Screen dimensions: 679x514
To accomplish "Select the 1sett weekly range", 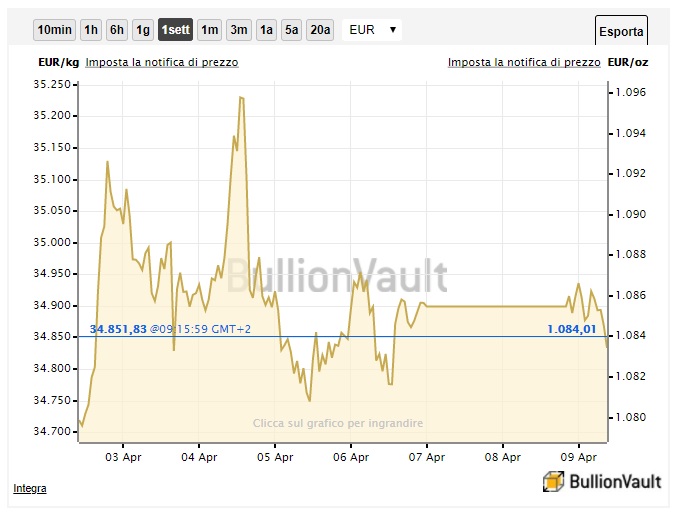I will click(x=175, y=30).
